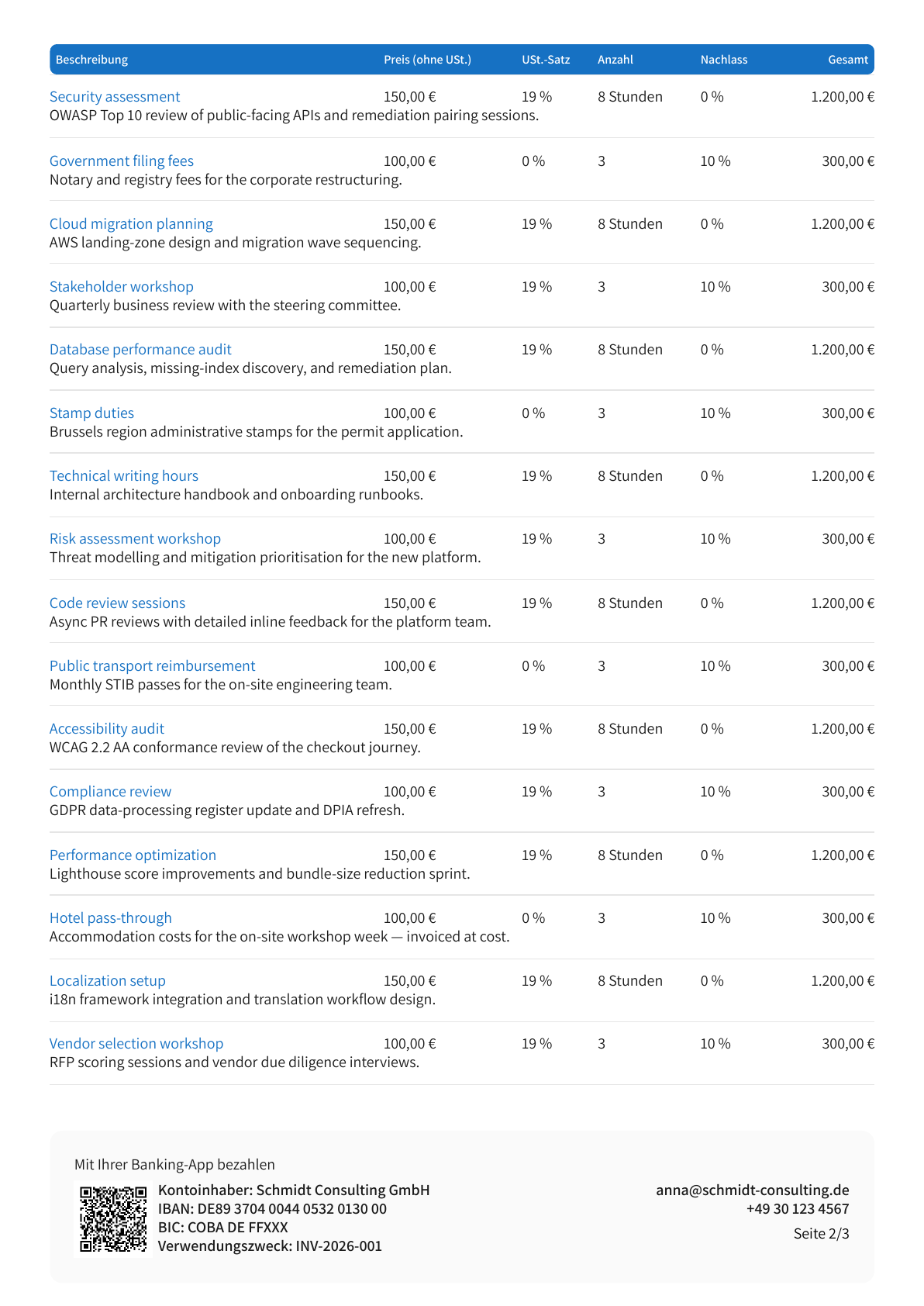Open the Technical writing hours link
The image size is (924, 1306).
tap(124, 476)
